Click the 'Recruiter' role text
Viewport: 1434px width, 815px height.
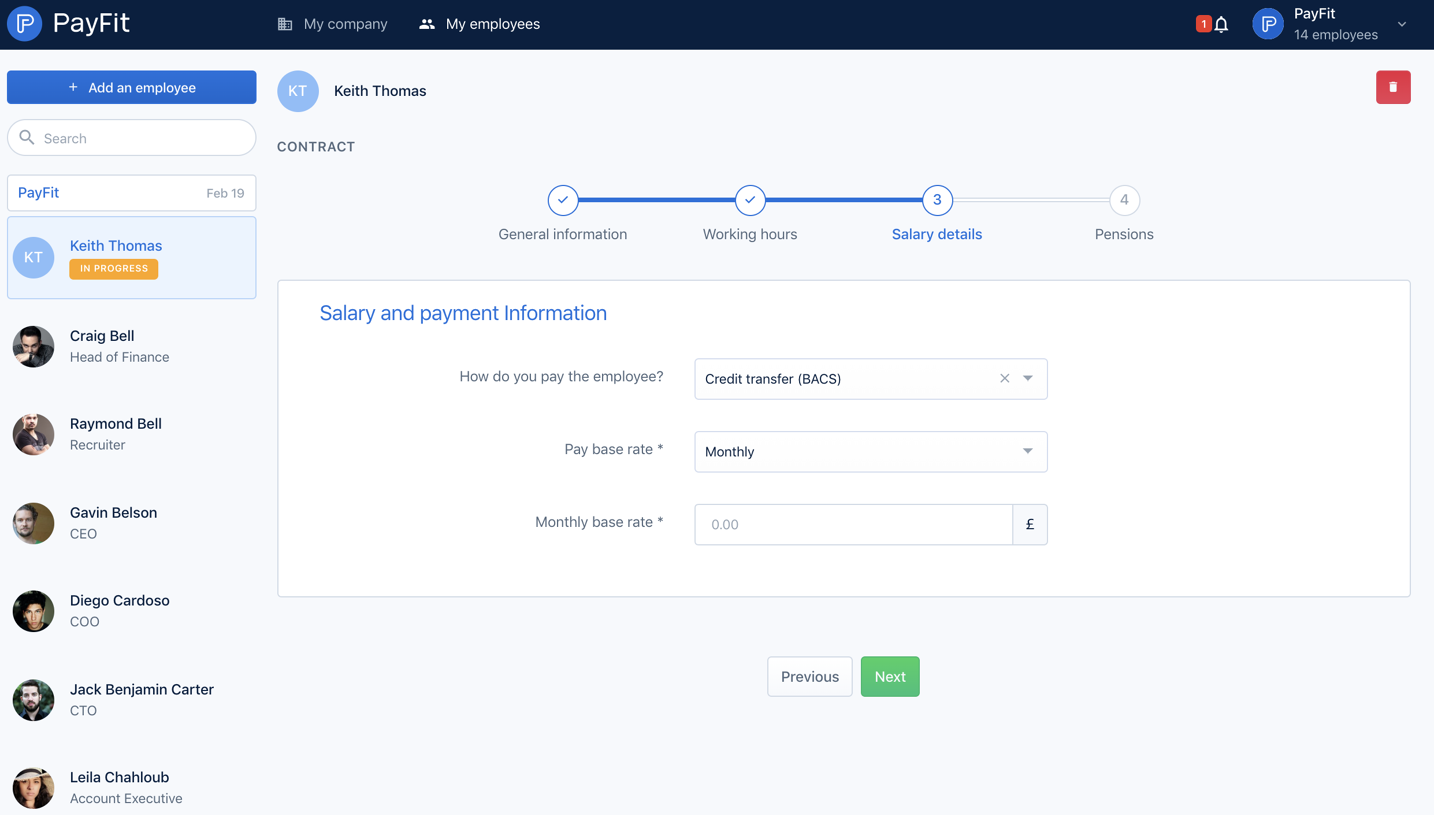coord(98,445)
